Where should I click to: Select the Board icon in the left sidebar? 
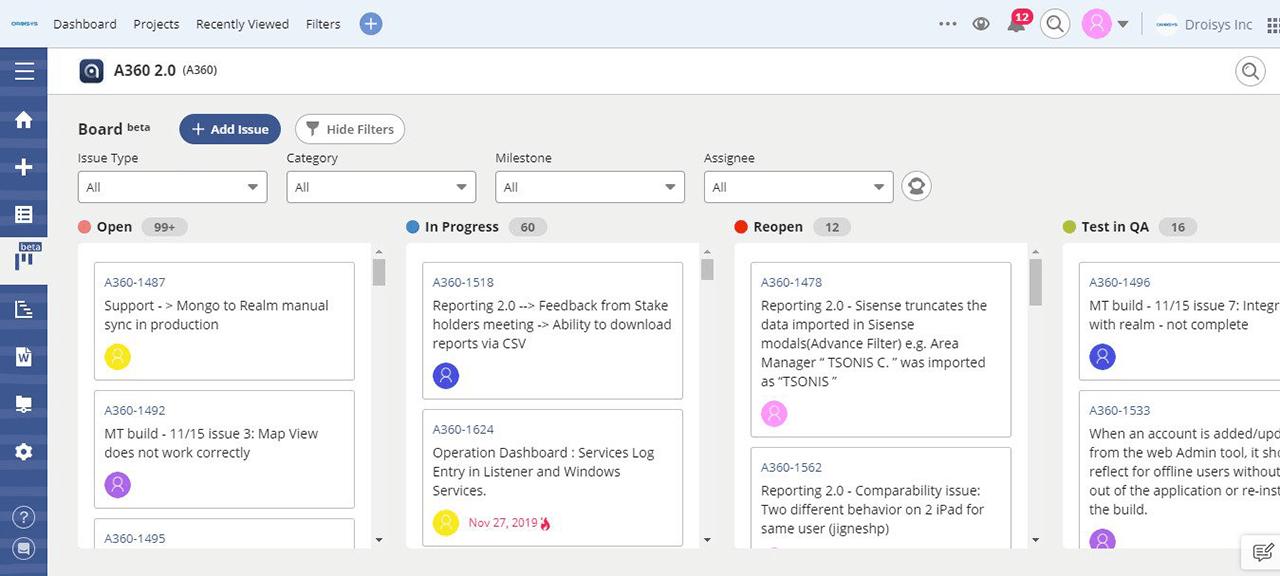click(23, 258)
